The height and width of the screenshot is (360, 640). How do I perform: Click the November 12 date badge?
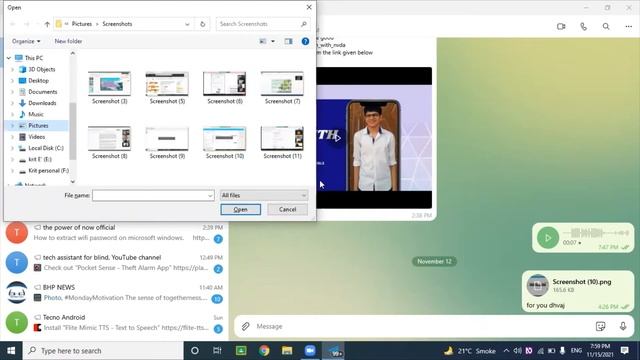[x=434, y=261]
